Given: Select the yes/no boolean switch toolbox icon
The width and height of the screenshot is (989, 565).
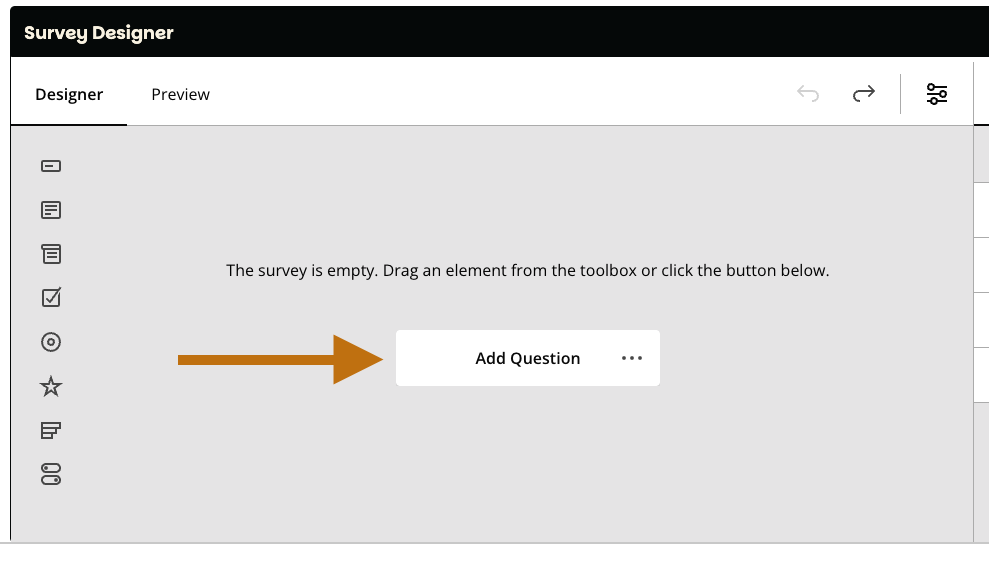Looking at the screenshot, I should click(51, 474).
